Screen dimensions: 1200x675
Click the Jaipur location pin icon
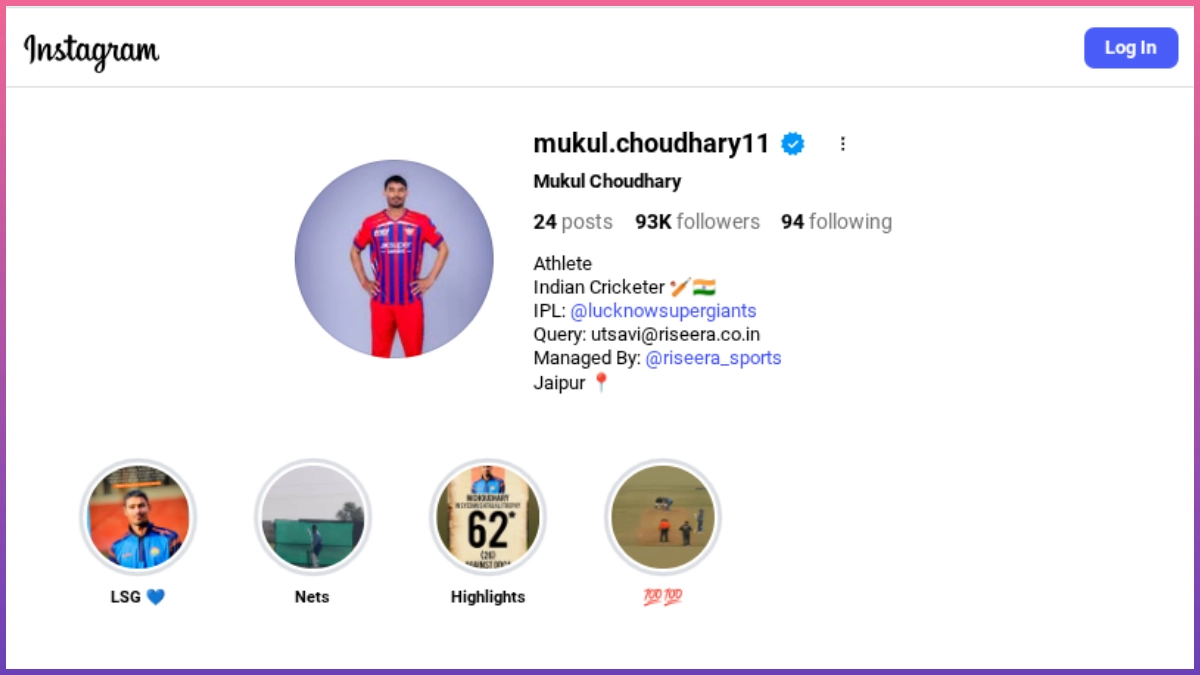point(601,382)
